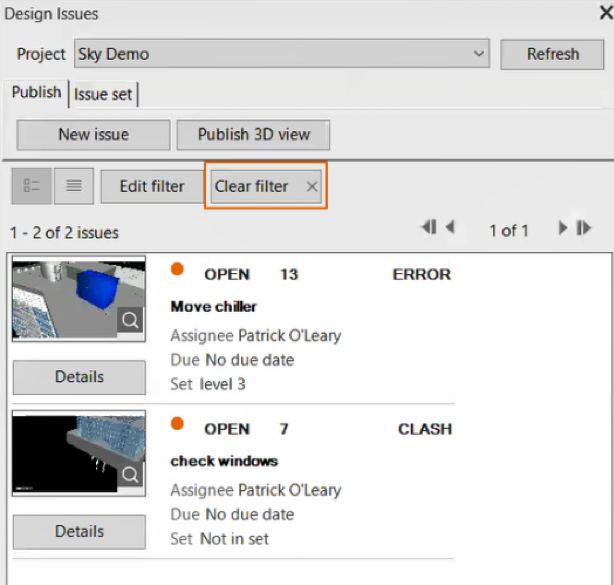Image resolution: width=614 pixels, height=585 pixels.
Task: Open Edit filter
Action: tap(152, 186)
